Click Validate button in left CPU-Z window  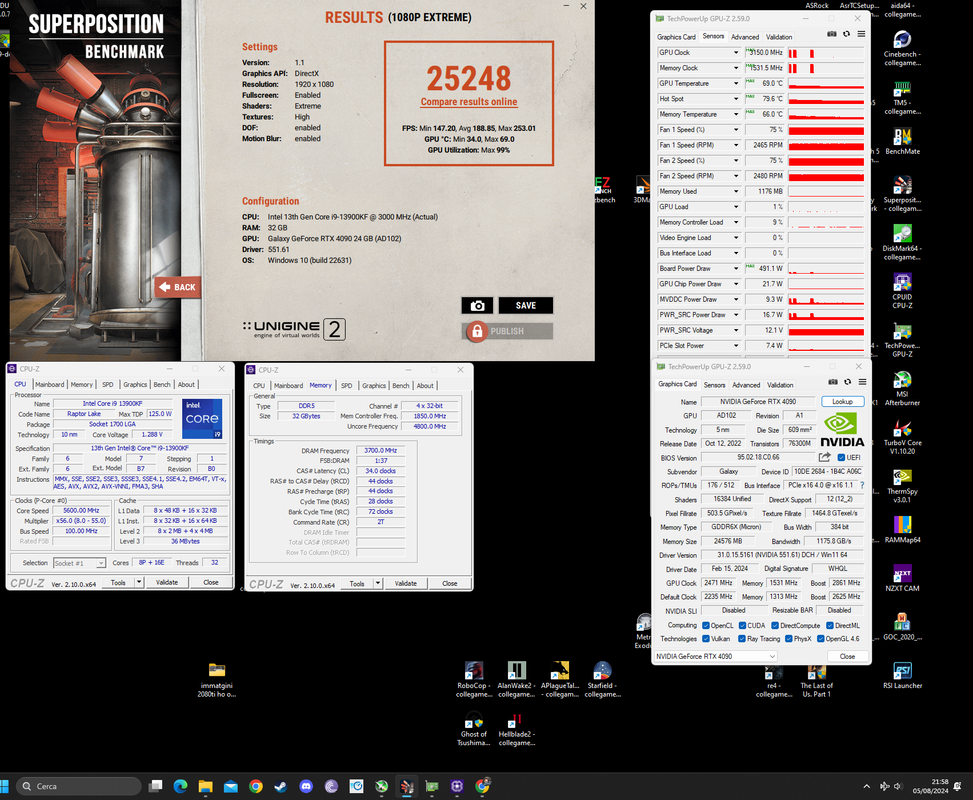[x=167, y=582]
